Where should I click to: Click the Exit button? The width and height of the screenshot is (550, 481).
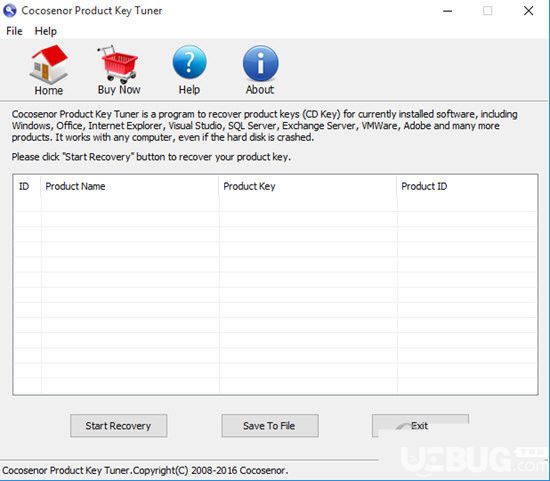pyautogui.click(x=420, y=426)
